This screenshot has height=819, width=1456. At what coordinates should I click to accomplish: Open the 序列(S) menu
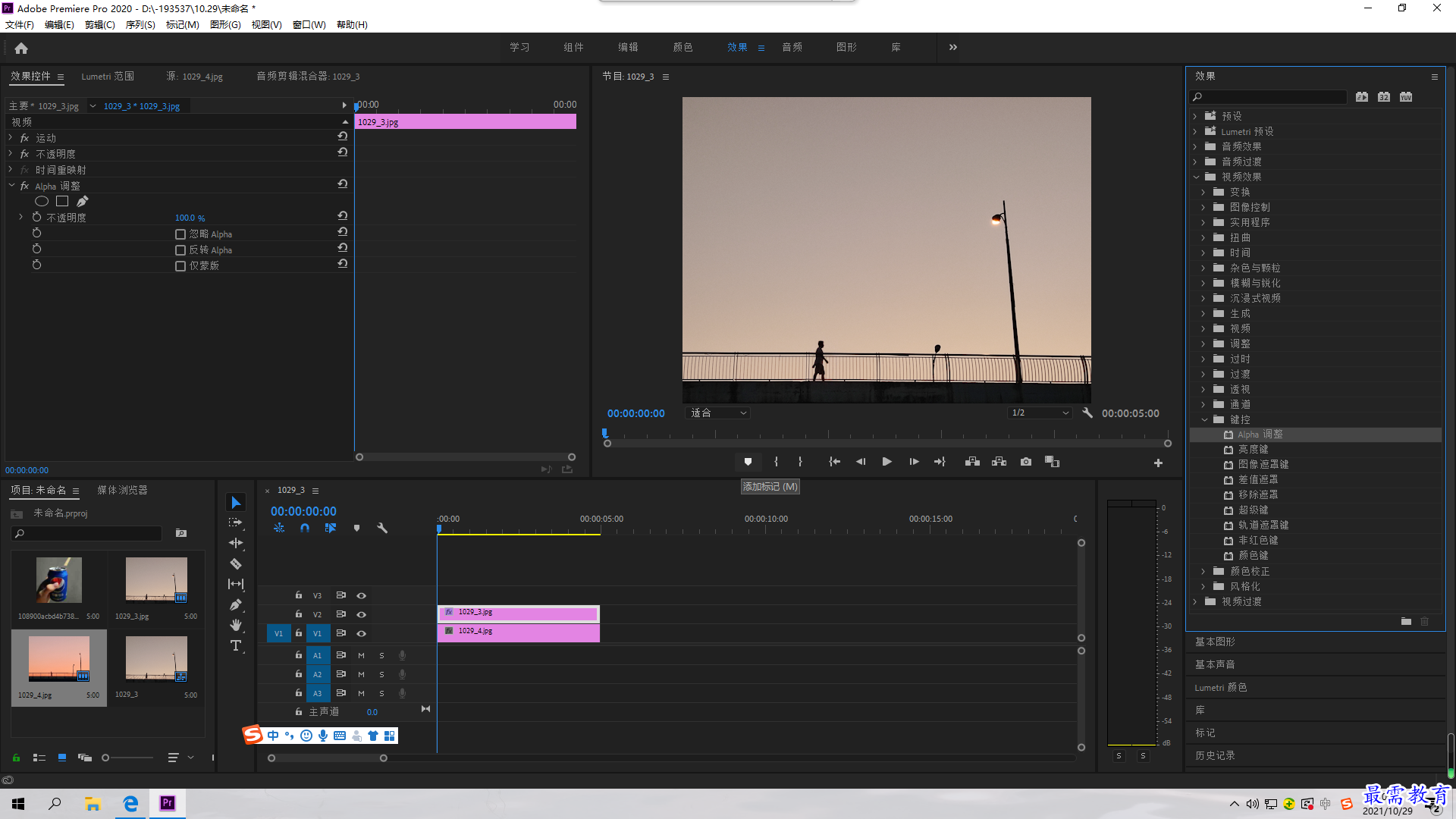[x=140, y=25]
